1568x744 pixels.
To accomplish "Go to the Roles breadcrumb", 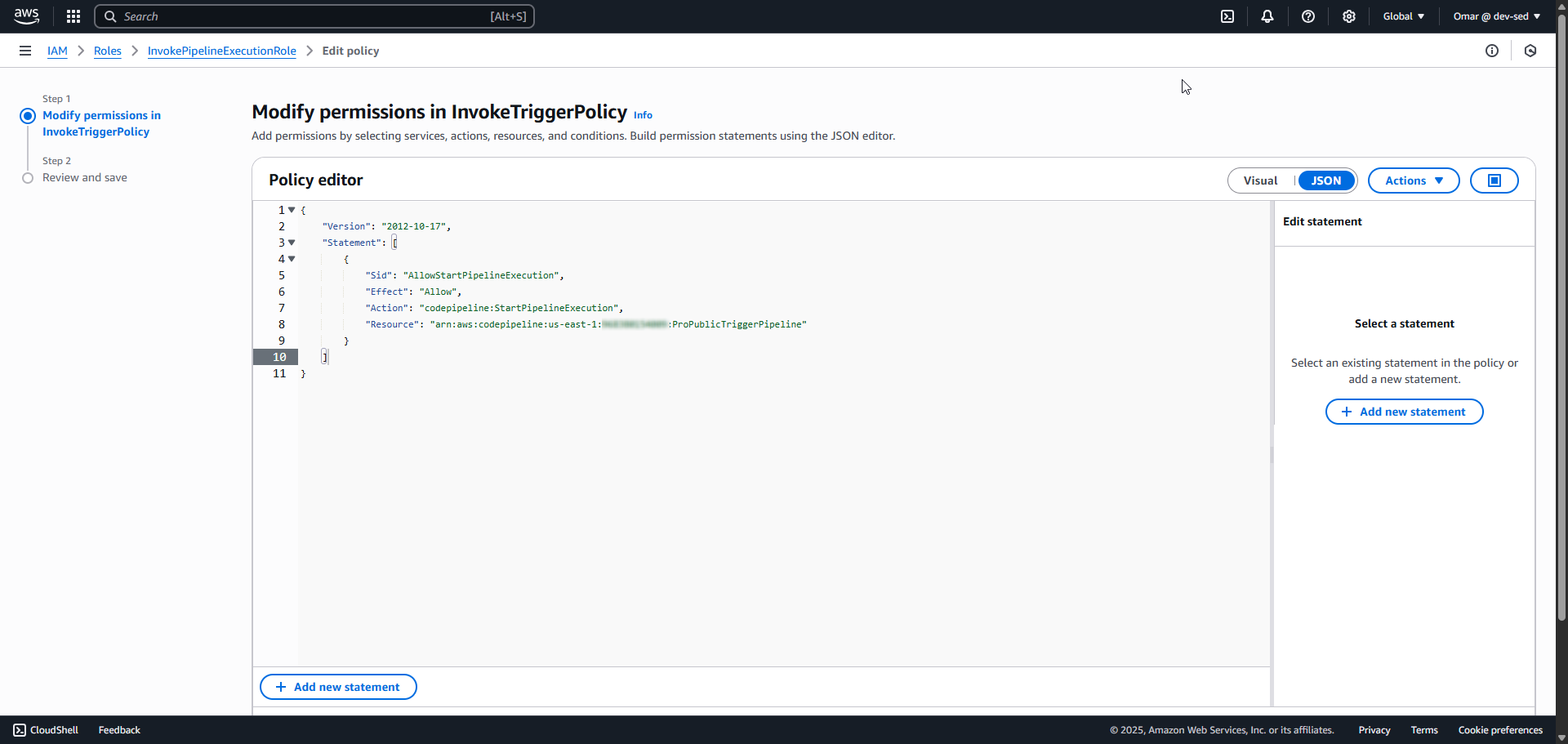I will point(108,51).
